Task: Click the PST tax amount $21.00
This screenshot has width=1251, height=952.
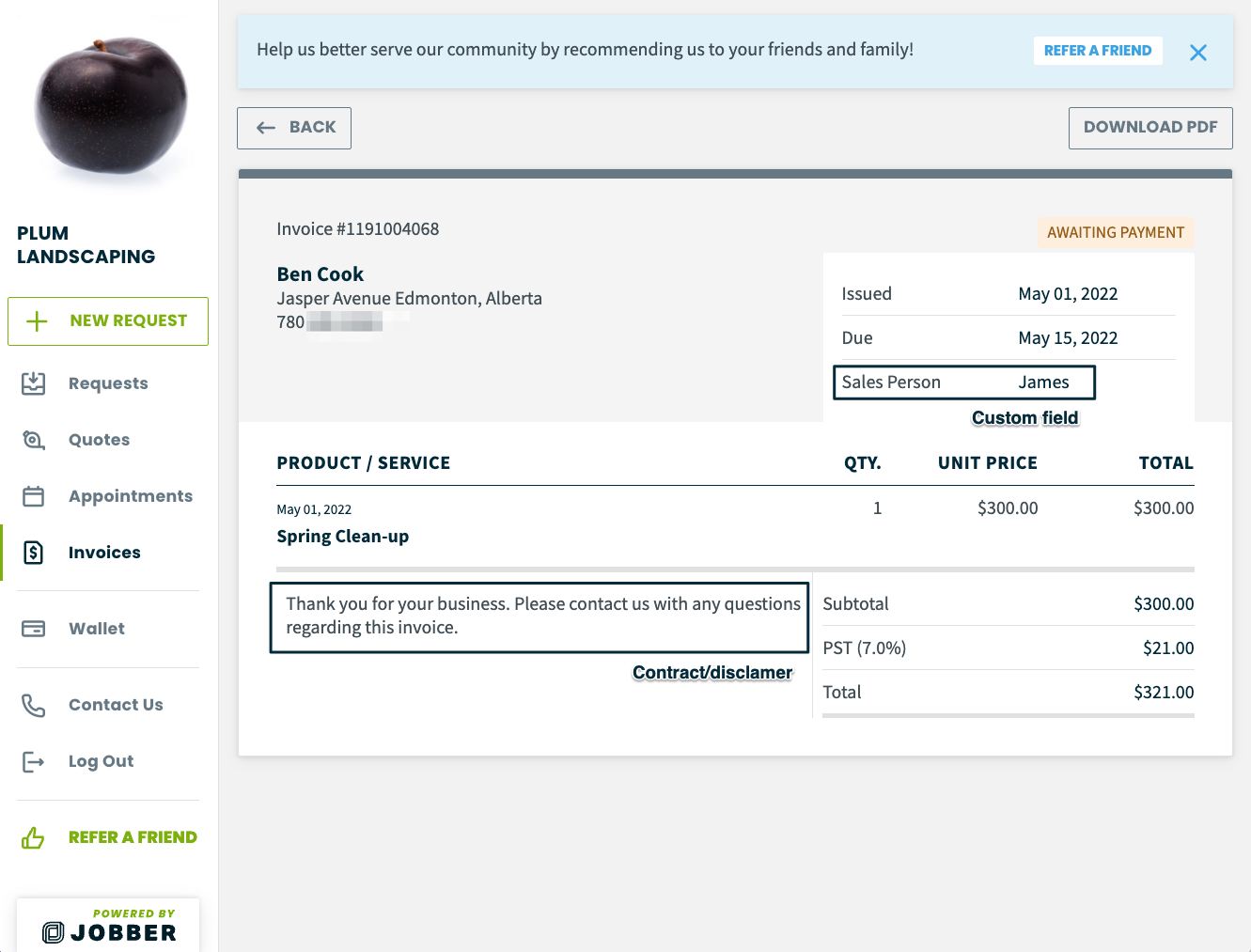Action: coord(1168,648)
